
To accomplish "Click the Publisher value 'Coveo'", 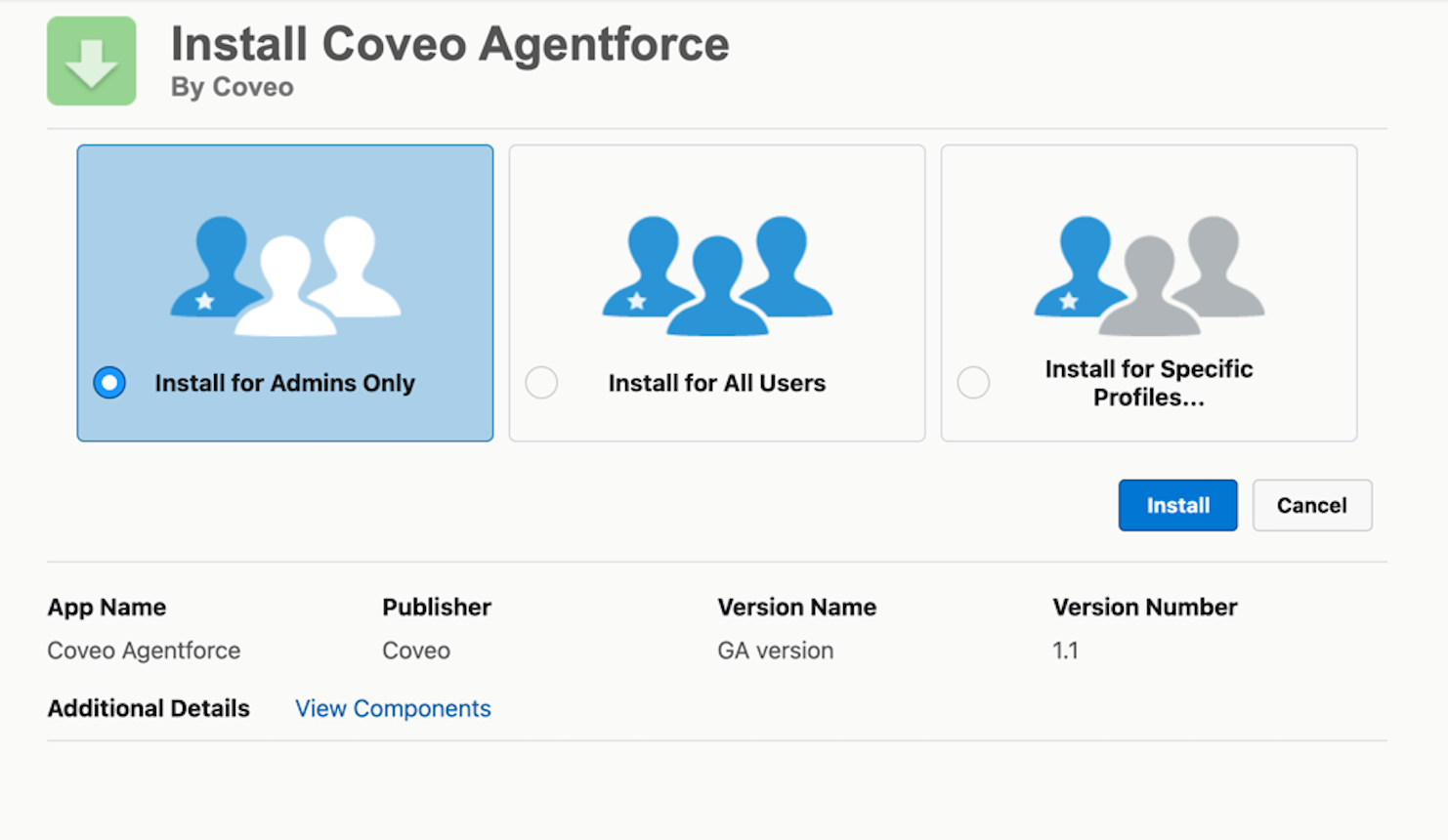I will pyautogui.click(x=416, y=651).
